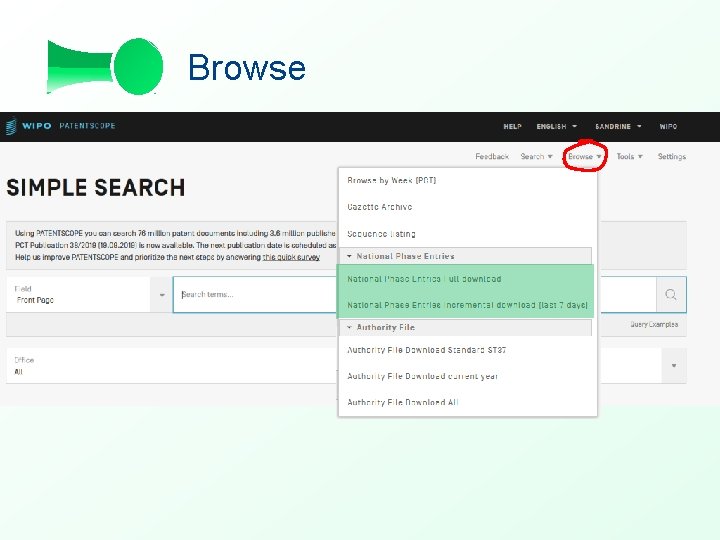Open the Field Front Page dropdown

[89, 294]
